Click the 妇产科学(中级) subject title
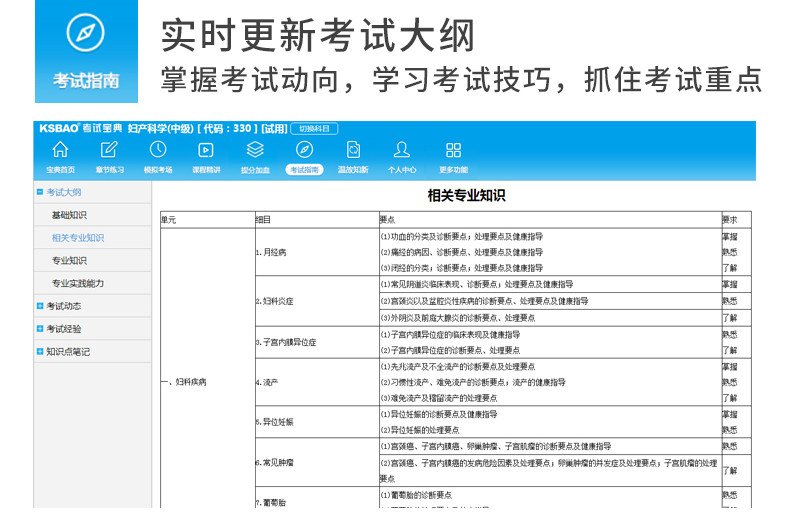Screen dimensions: 790x523 click(160, 128)
